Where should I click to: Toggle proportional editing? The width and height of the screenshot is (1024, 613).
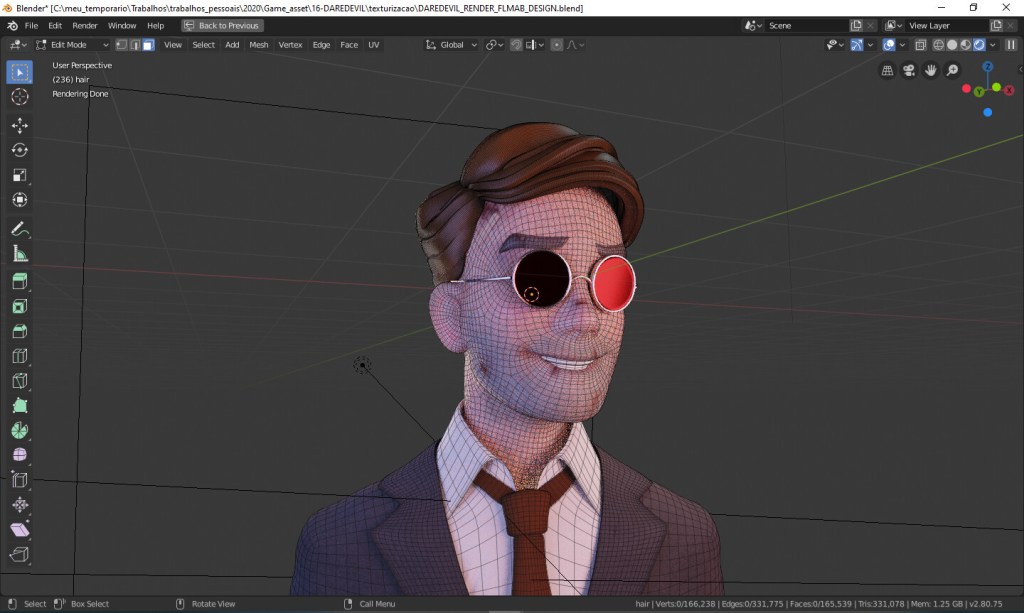tap(557, 45)
